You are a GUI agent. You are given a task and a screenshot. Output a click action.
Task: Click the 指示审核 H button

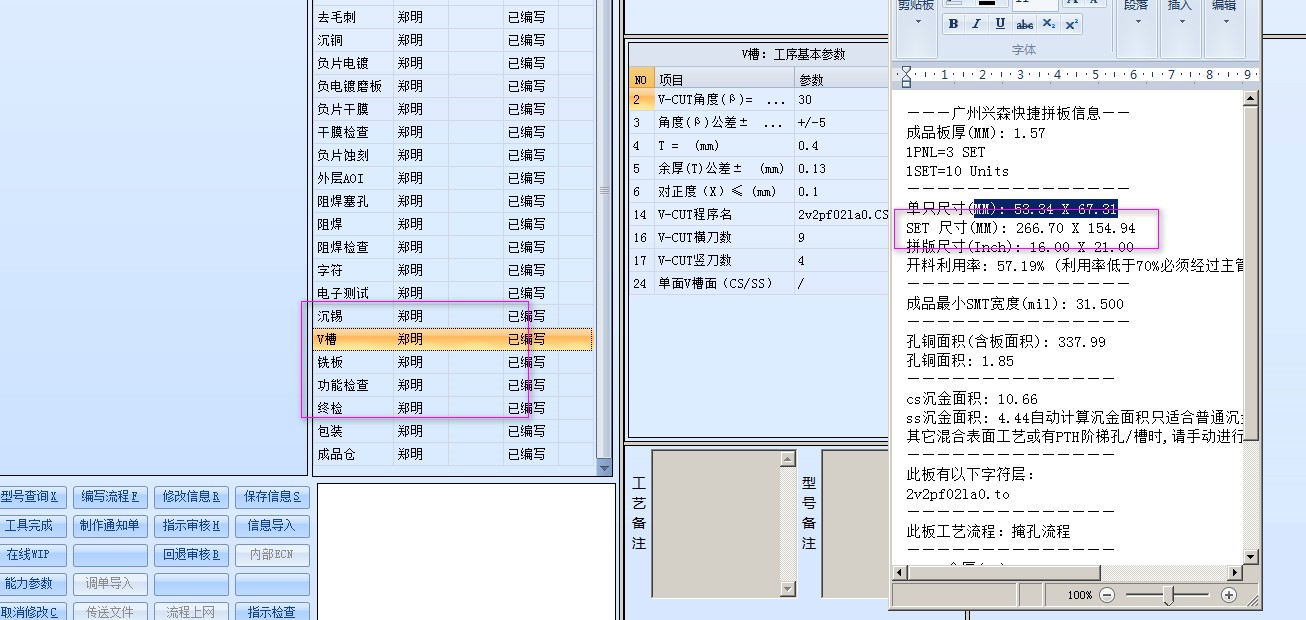191,526
